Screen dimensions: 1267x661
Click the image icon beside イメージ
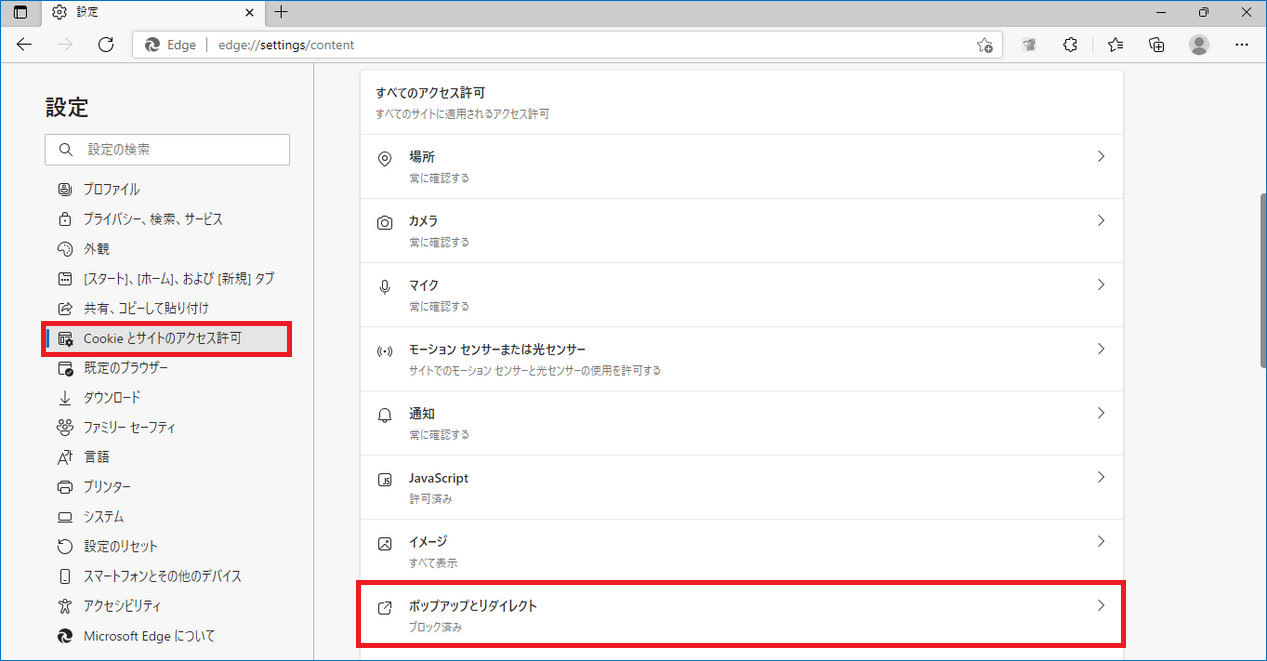(384, 543)
